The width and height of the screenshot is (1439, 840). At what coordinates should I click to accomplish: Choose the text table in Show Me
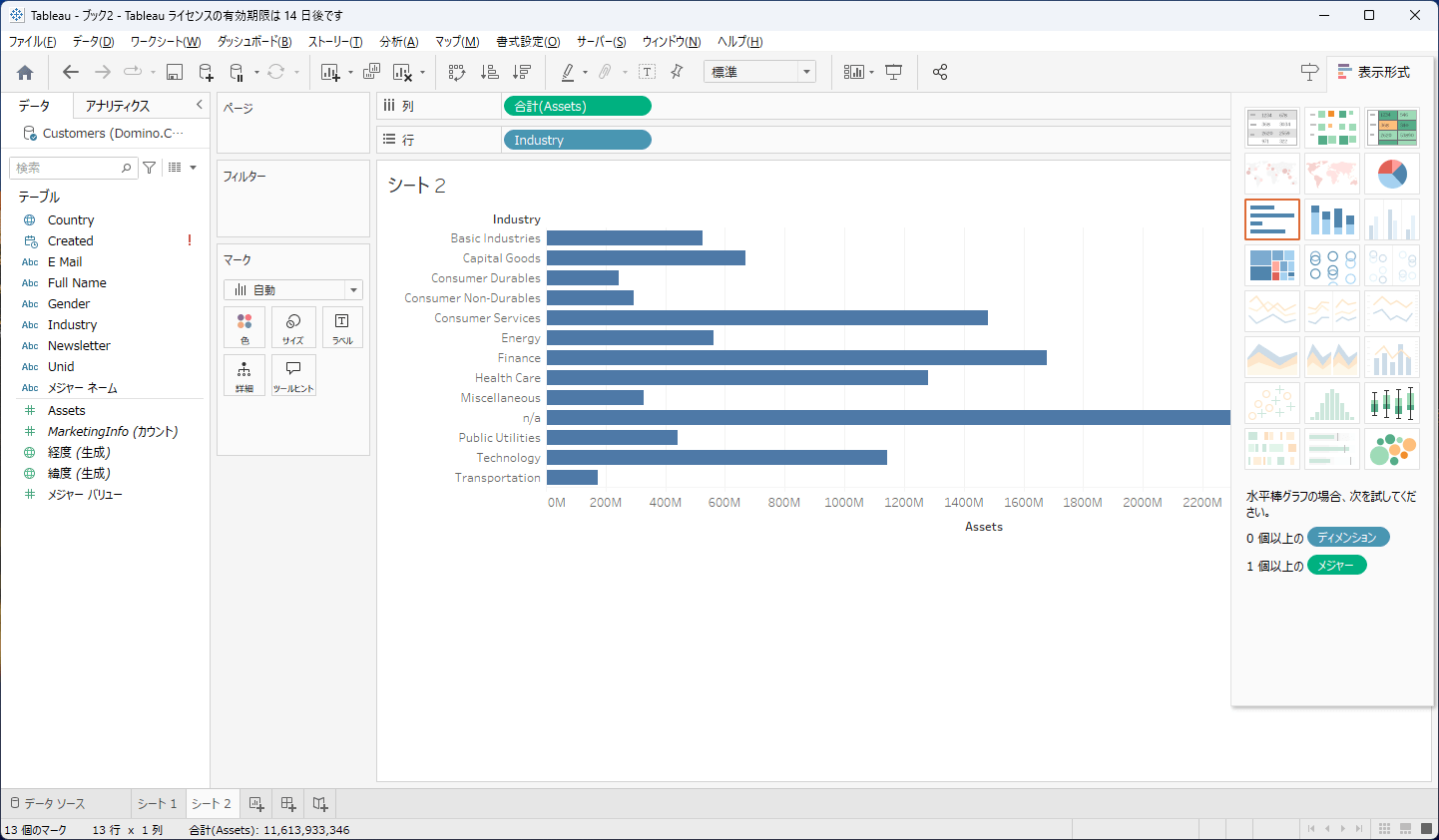(1272, 128)
